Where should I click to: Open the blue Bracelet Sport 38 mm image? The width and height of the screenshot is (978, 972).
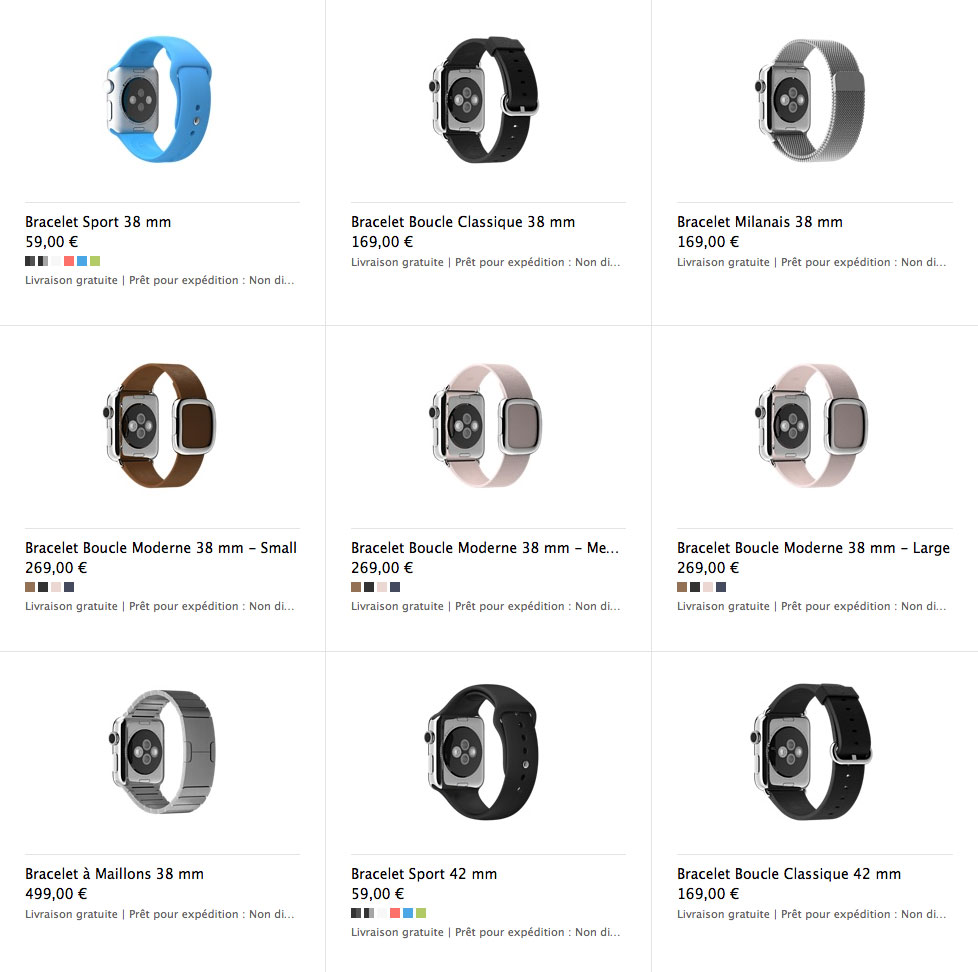coord(158,100)
